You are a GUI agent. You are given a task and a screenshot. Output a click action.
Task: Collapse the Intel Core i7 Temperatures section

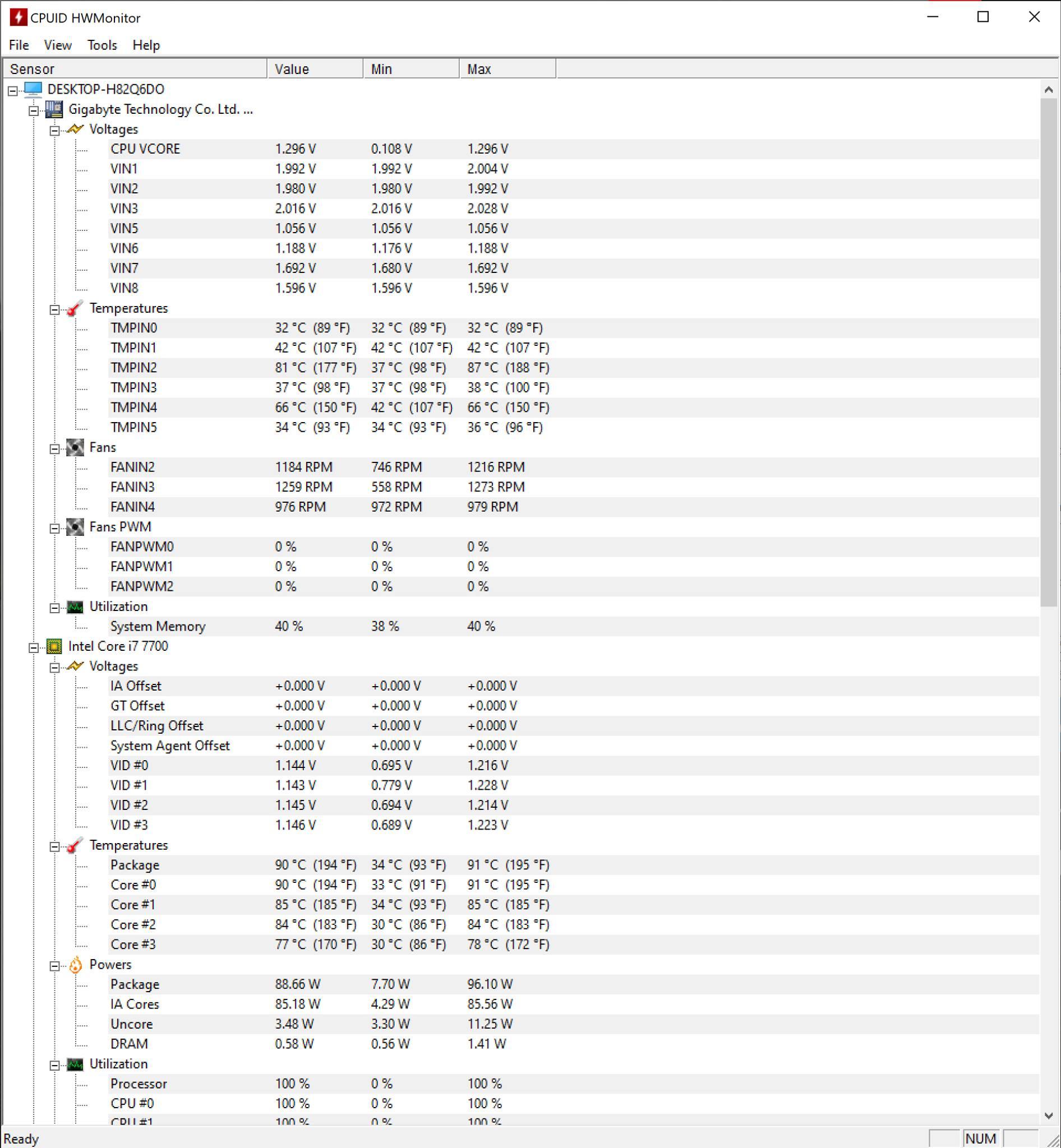pos(54,846)
